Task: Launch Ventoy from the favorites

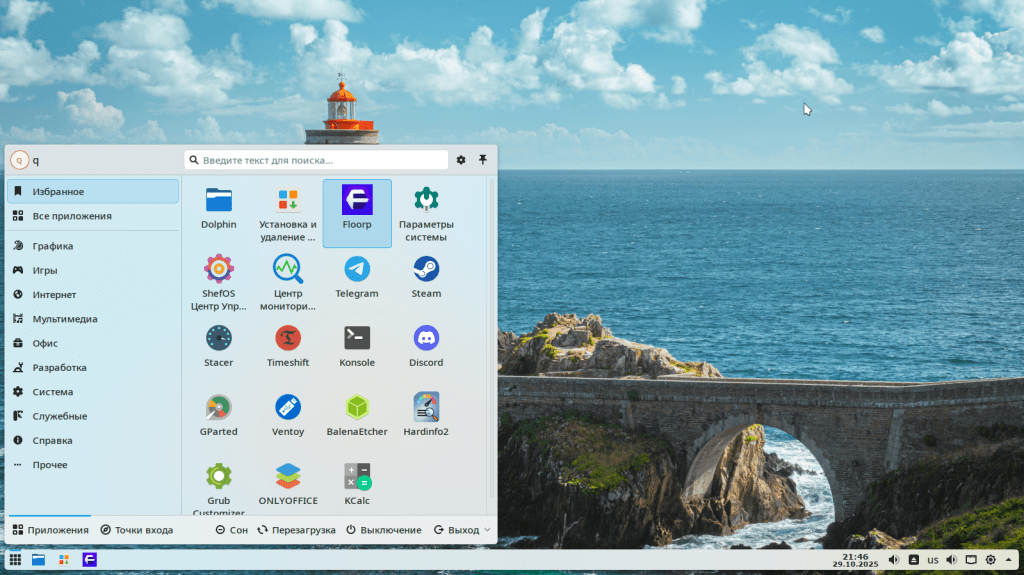Action: click(288, 415)
